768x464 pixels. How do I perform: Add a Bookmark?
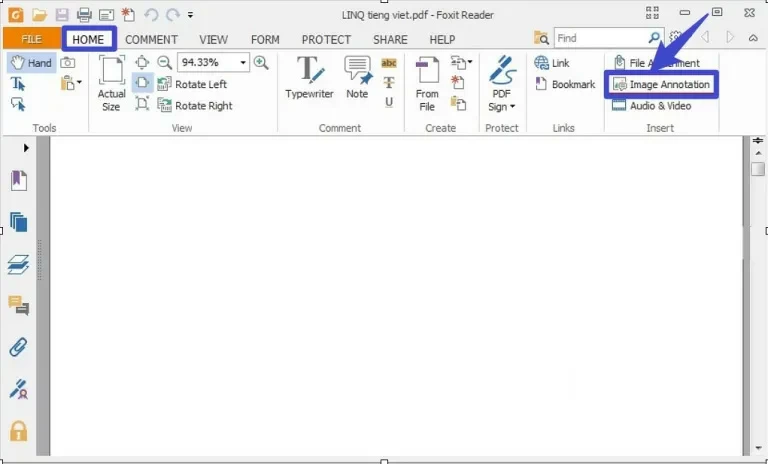tap(565, 84)
